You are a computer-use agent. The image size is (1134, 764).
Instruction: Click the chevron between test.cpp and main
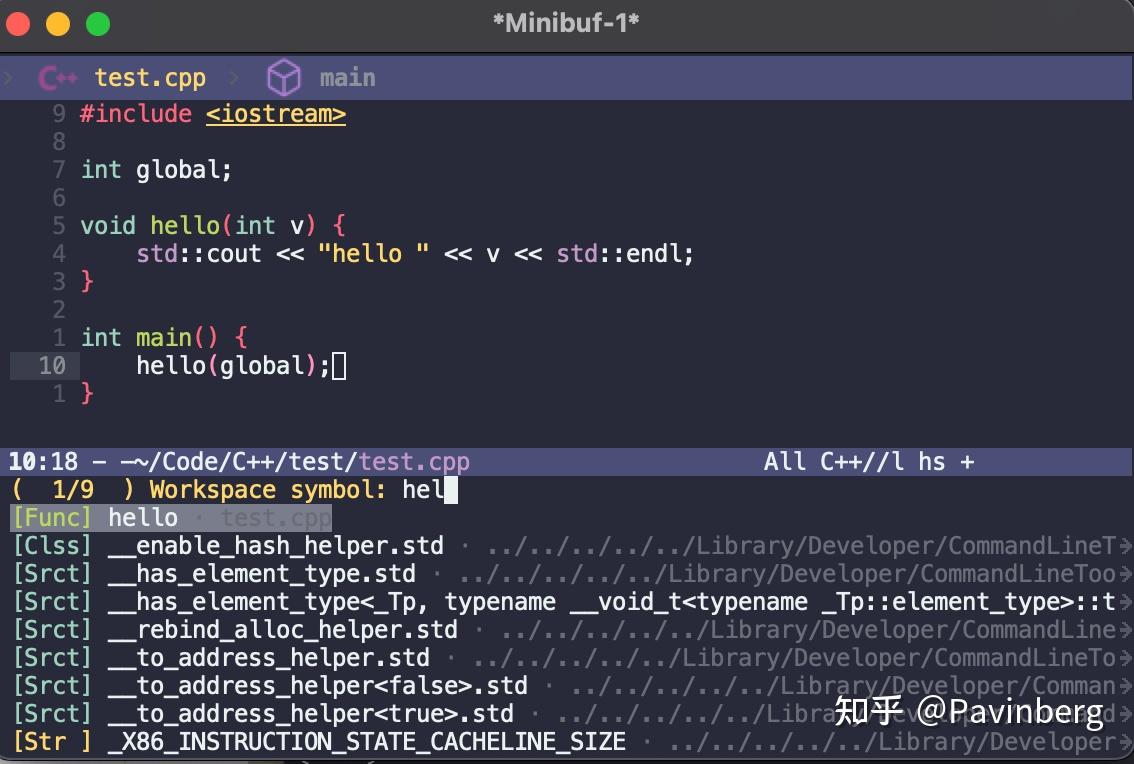click(232, 77)
